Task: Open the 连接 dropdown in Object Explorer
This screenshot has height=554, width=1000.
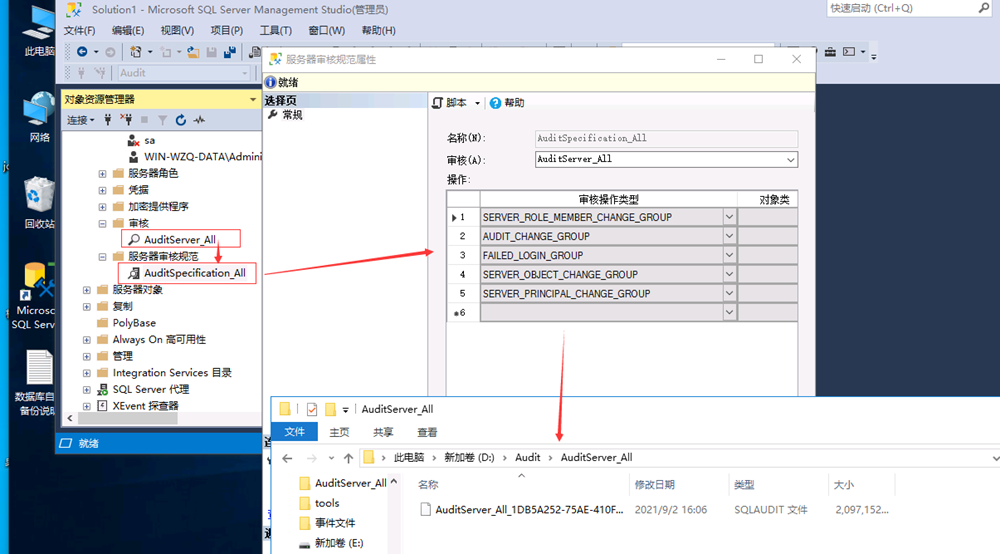Action: pos(80,120)
